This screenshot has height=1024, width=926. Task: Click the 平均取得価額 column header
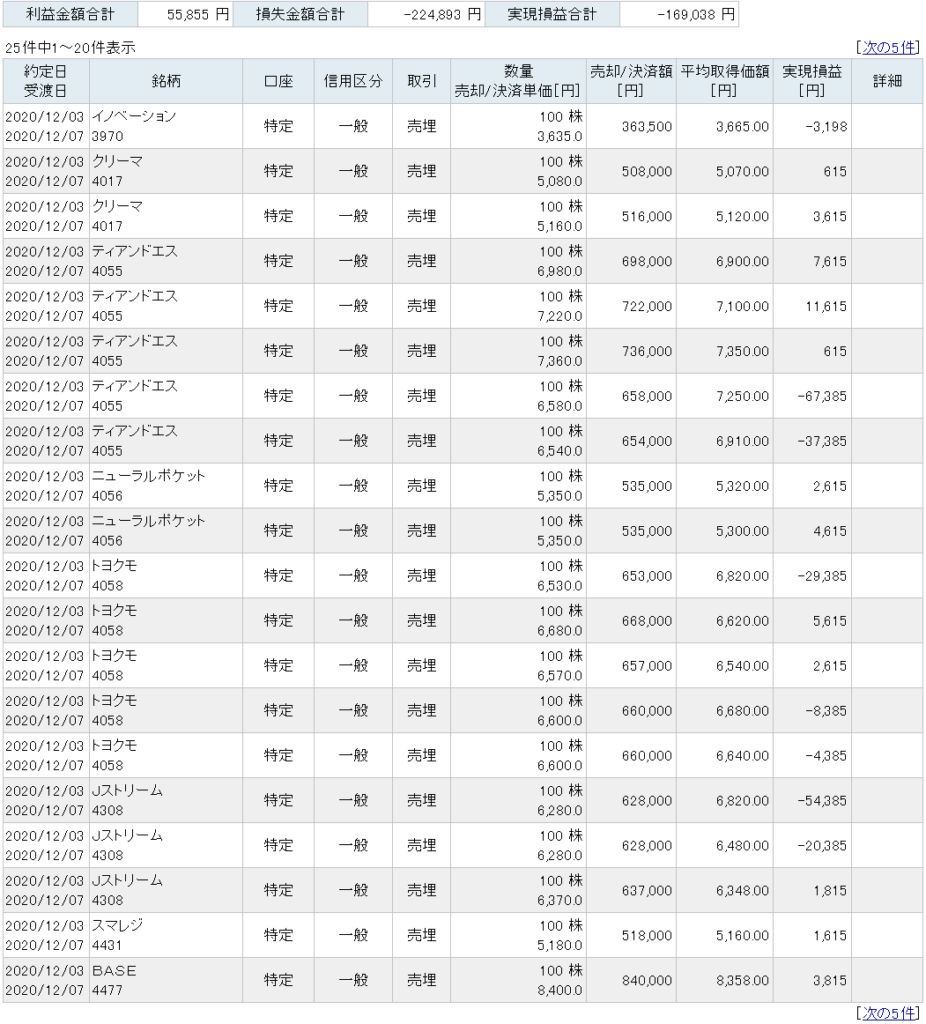[725, 81]
